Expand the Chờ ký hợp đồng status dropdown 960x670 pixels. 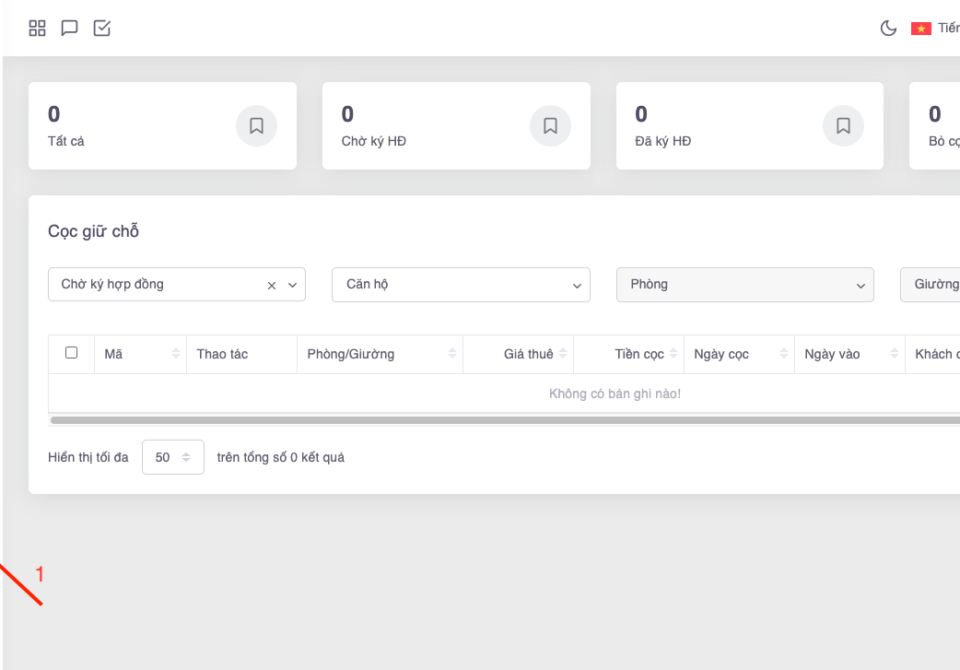293,285
